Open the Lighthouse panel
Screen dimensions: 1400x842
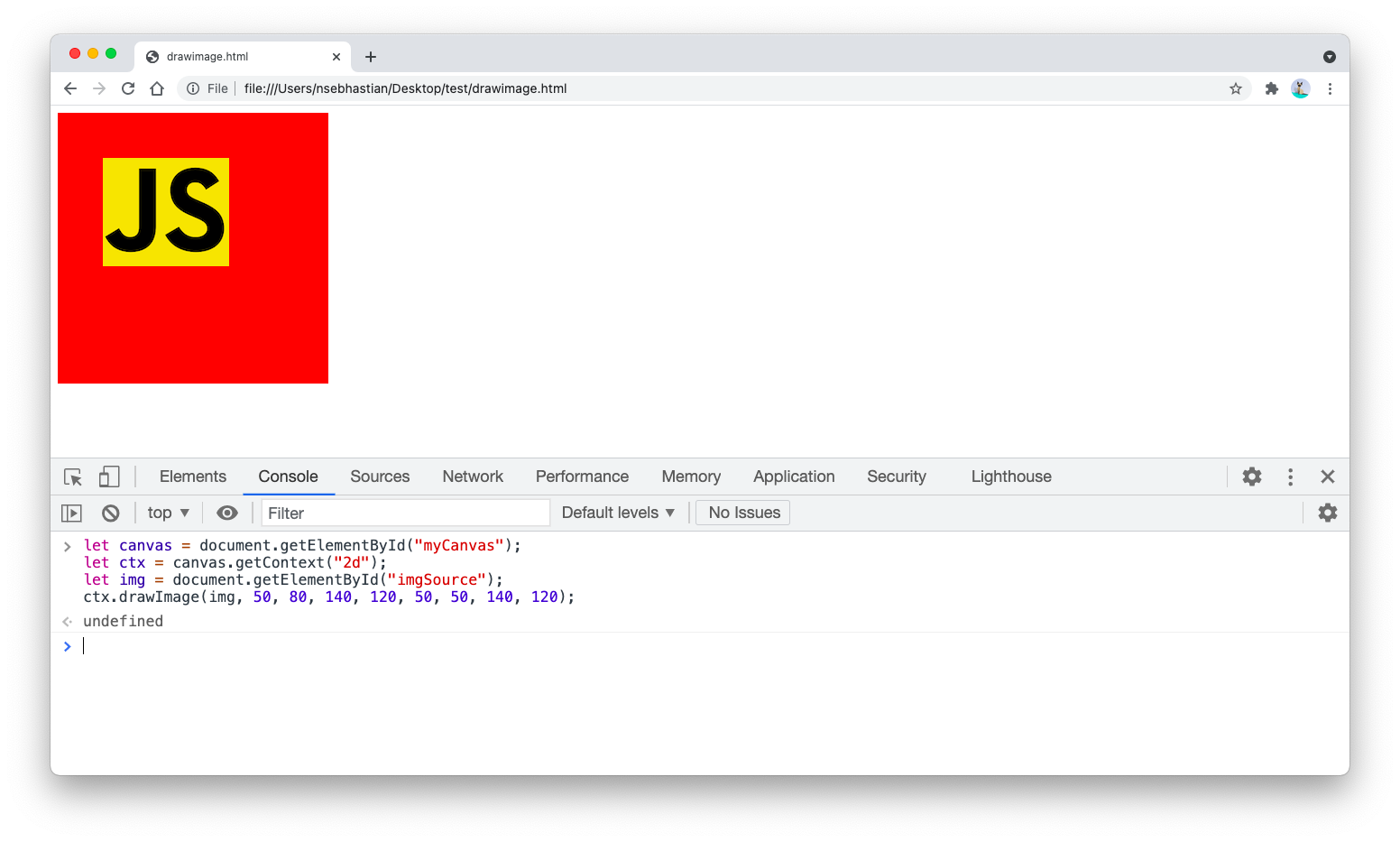(x=1010, y=476)
